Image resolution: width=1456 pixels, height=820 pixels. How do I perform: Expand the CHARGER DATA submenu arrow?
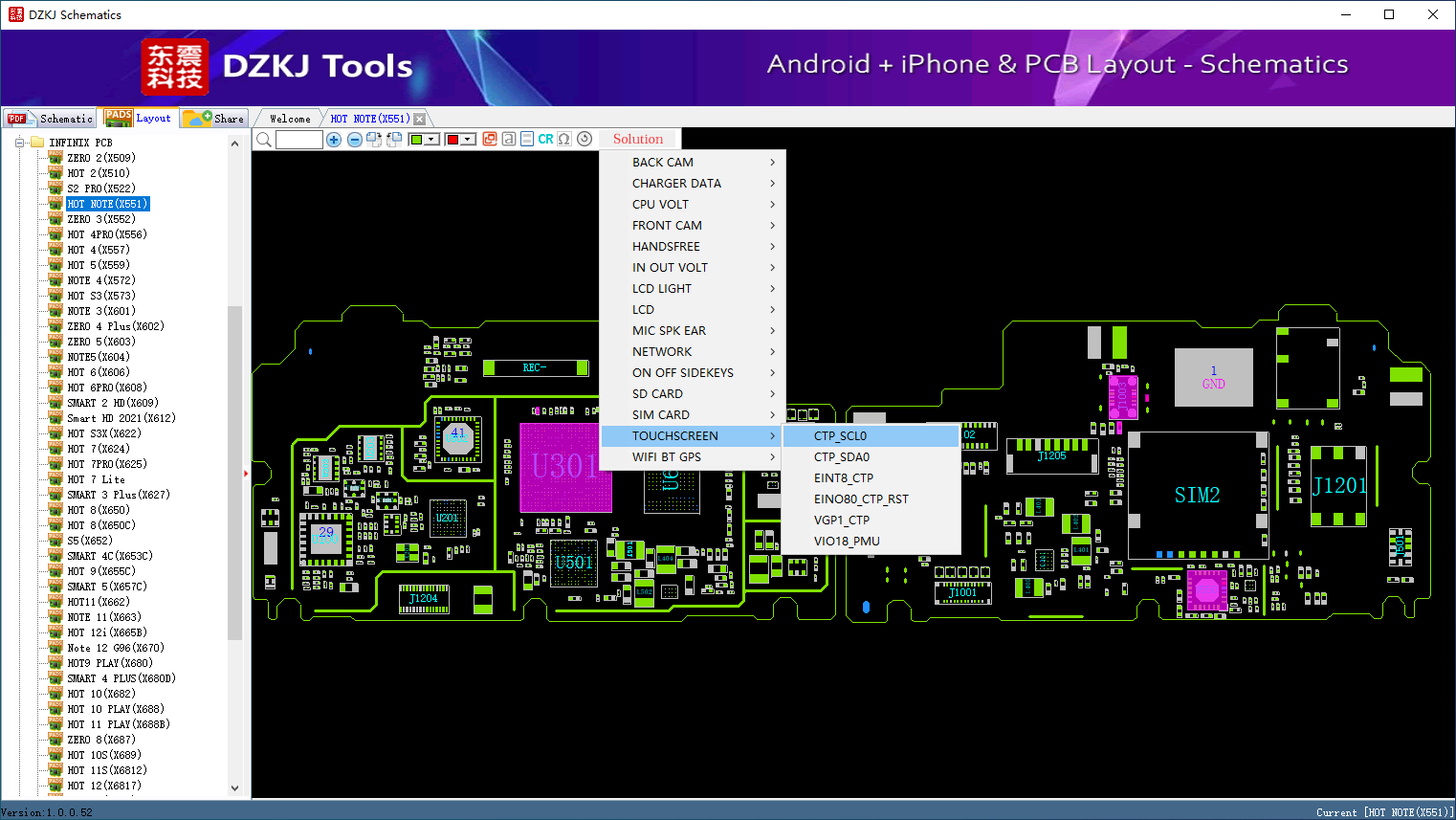pos(773,184)
